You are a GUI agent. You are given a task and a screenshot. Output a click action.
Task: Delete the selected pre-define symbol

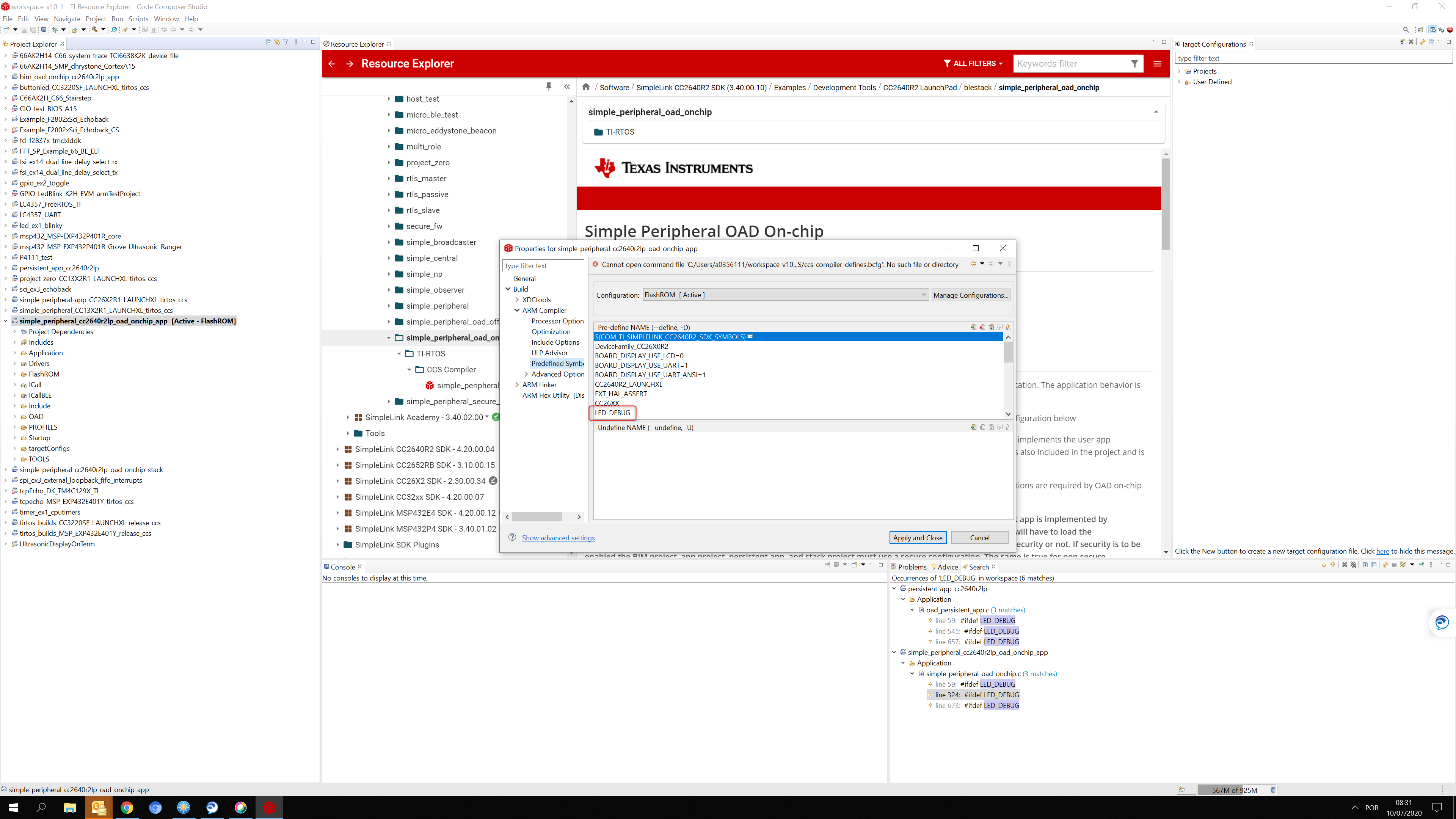click(x=982, y=327)
